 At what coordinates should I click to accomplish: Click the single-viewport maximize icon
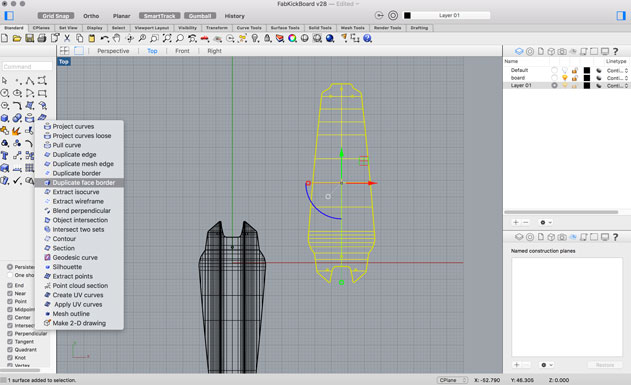click(79, 51)
